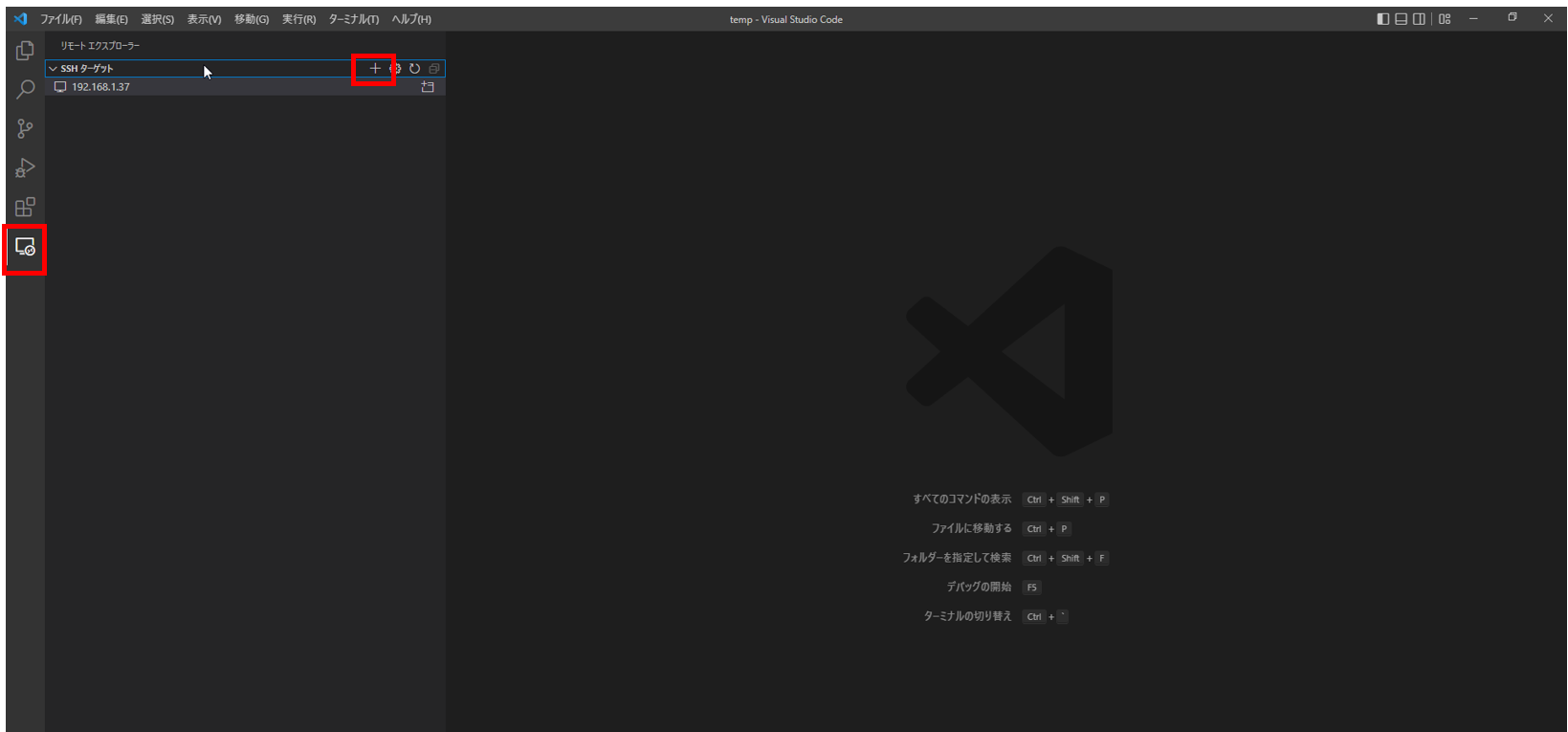Open the ヘルプ(H) menu
This screenshot has width=1568, height=732.
411,19
